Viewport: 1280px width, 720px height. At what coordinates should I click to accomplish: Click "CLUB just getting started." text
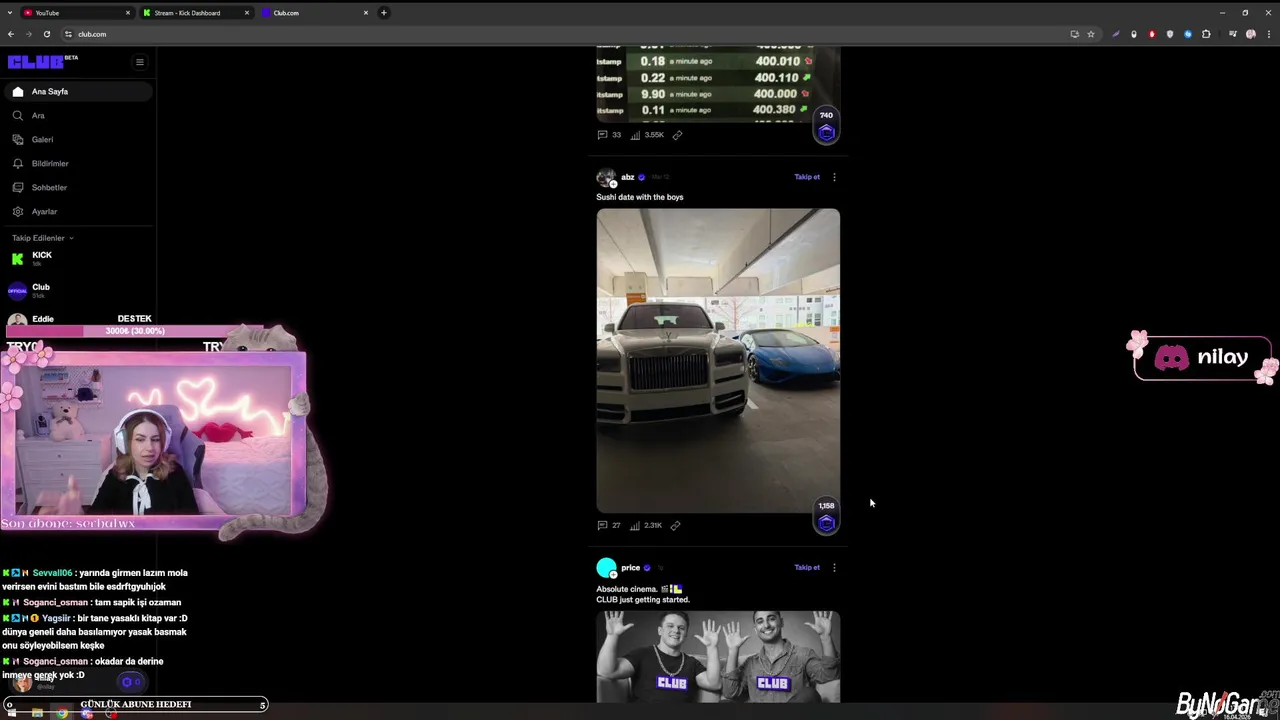(x=643, y=600)
